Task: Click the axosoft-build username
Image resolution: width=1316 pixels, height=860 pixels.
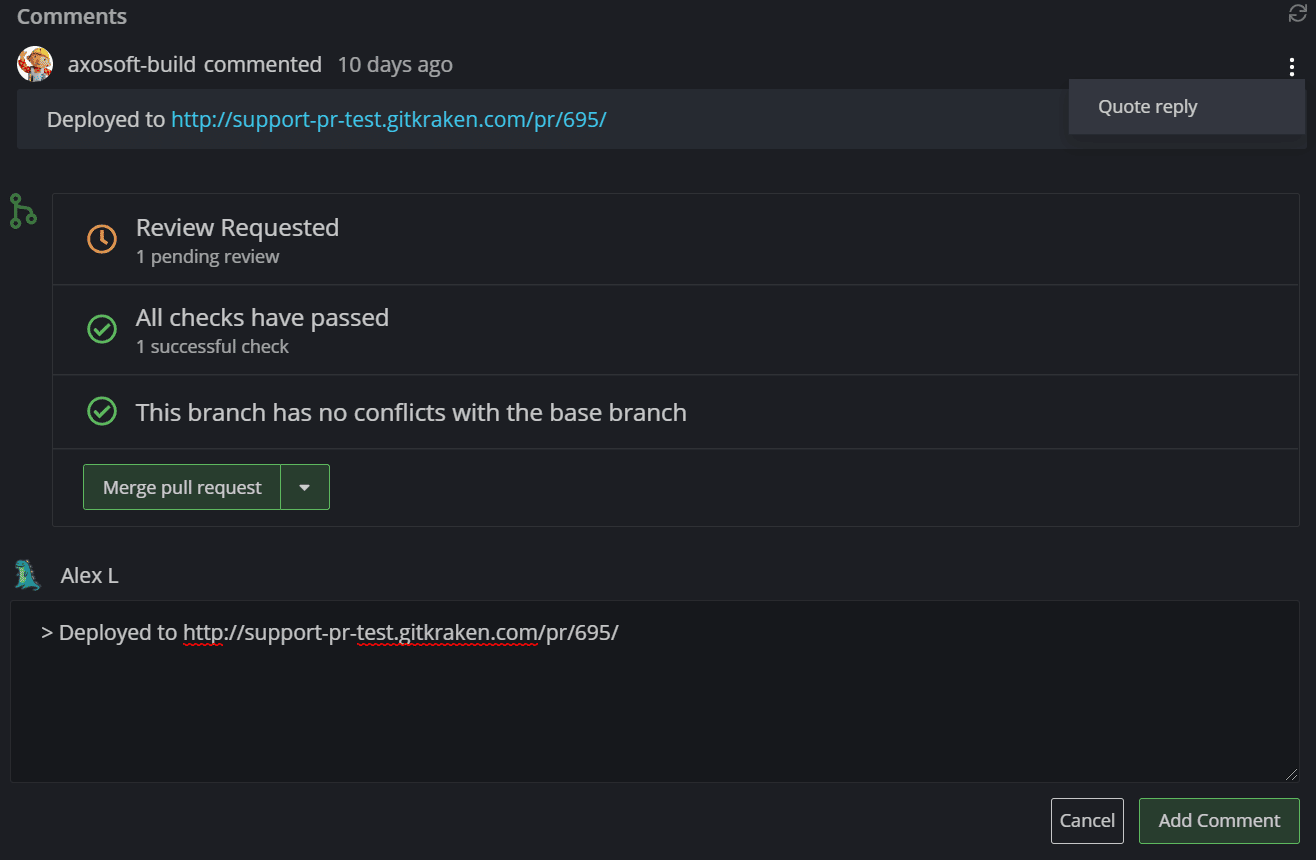Action: click(x=132, y=63)
